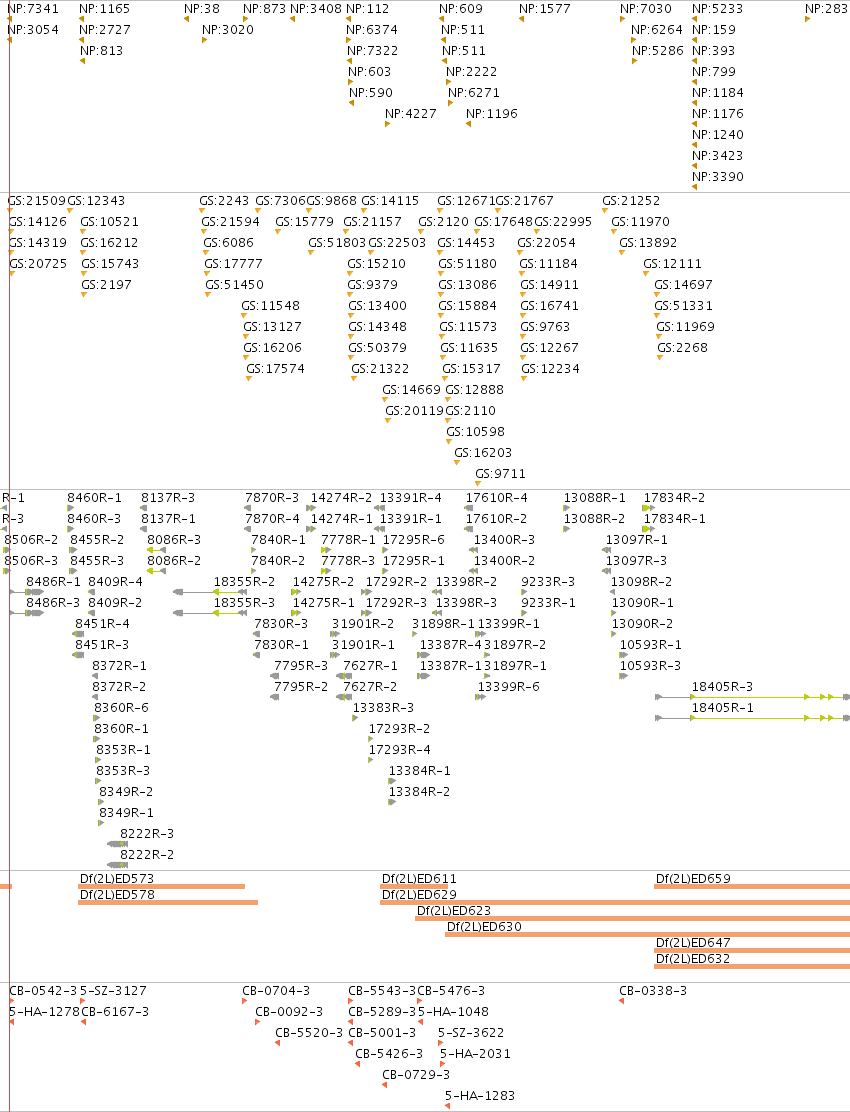Select the CB-5520-3 insertion label
Viewport: 850px width, 1112px height.
click(x=309, y=1033)
